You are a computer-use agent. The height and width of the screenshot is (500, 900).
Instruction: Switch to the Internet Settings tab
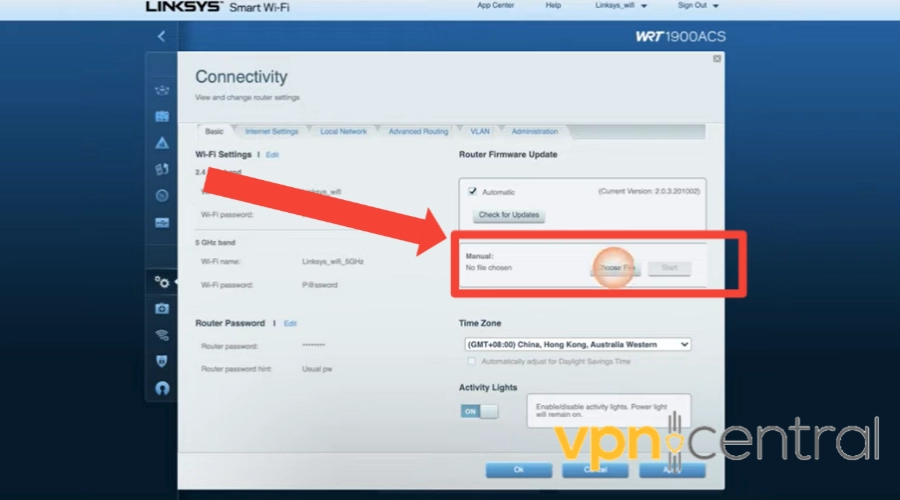271,131
